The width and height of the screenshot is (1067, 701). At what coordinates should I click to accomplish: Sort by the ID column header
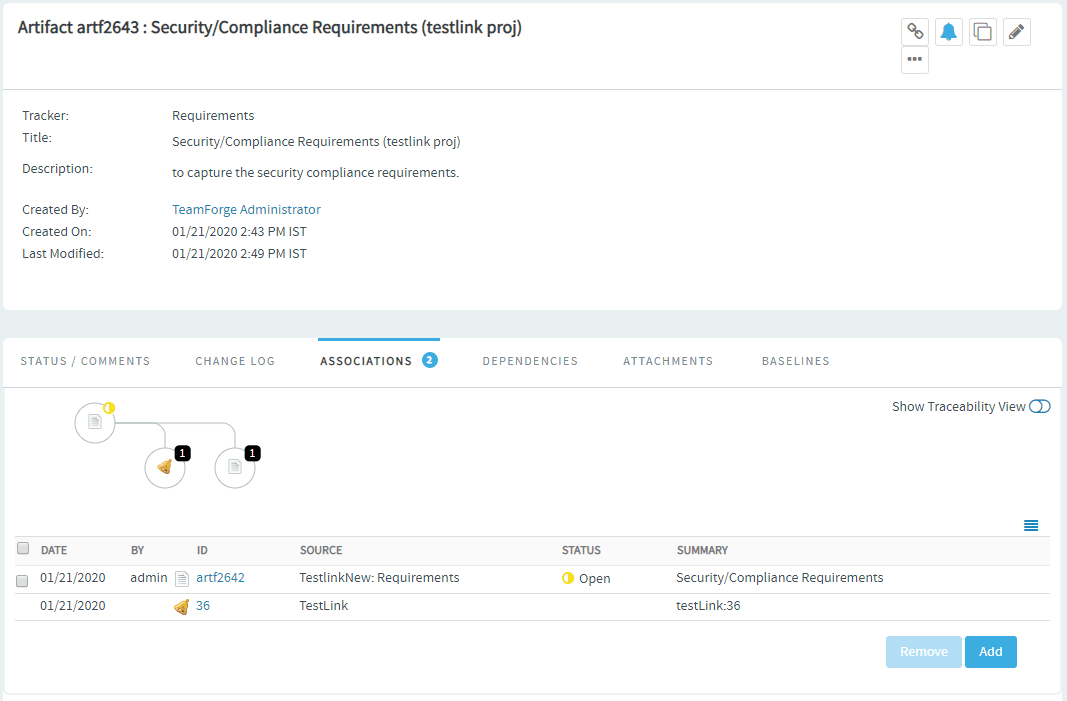(202, 551)
